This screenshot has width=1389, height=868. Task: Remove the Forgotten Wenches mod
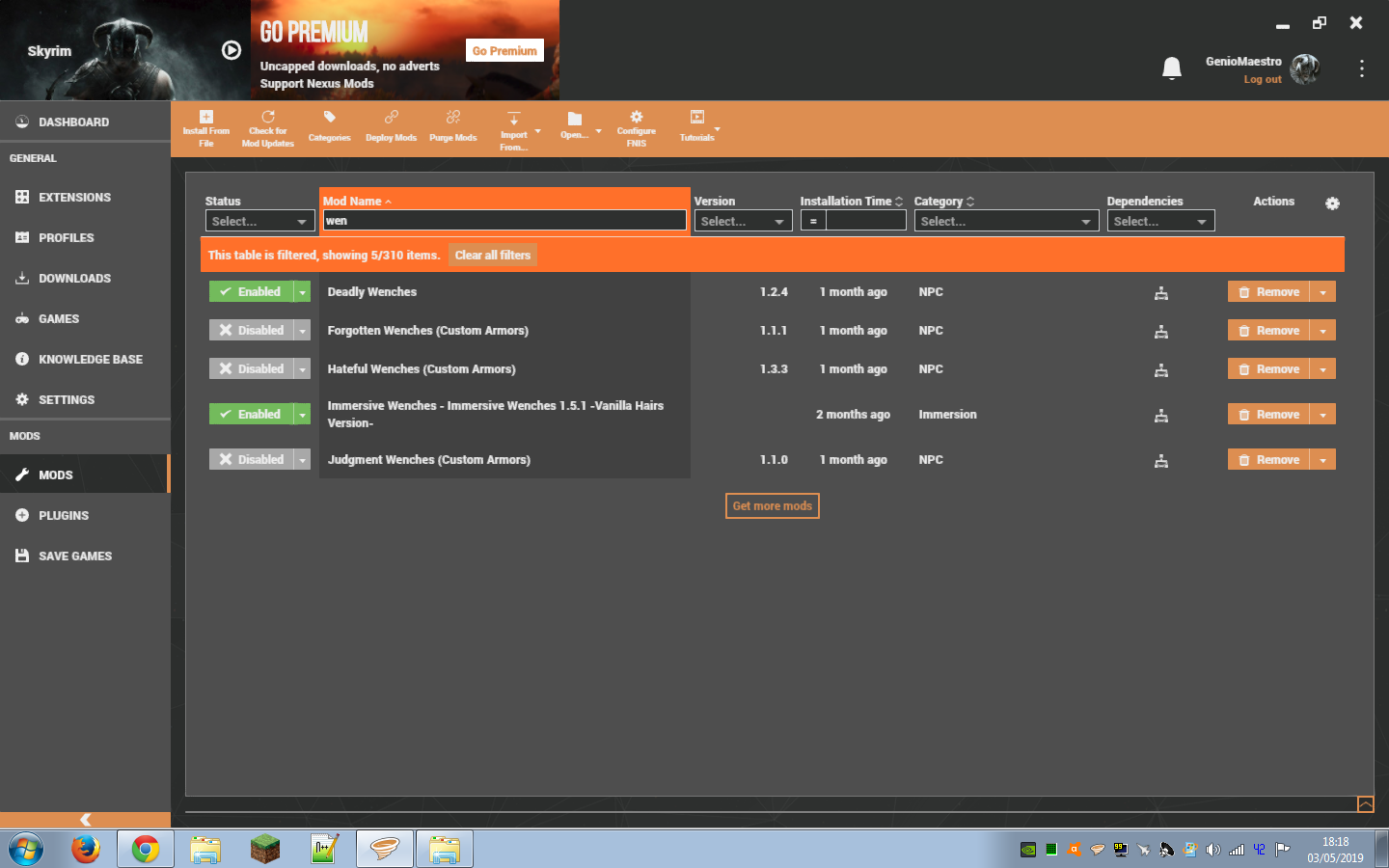1268,330
